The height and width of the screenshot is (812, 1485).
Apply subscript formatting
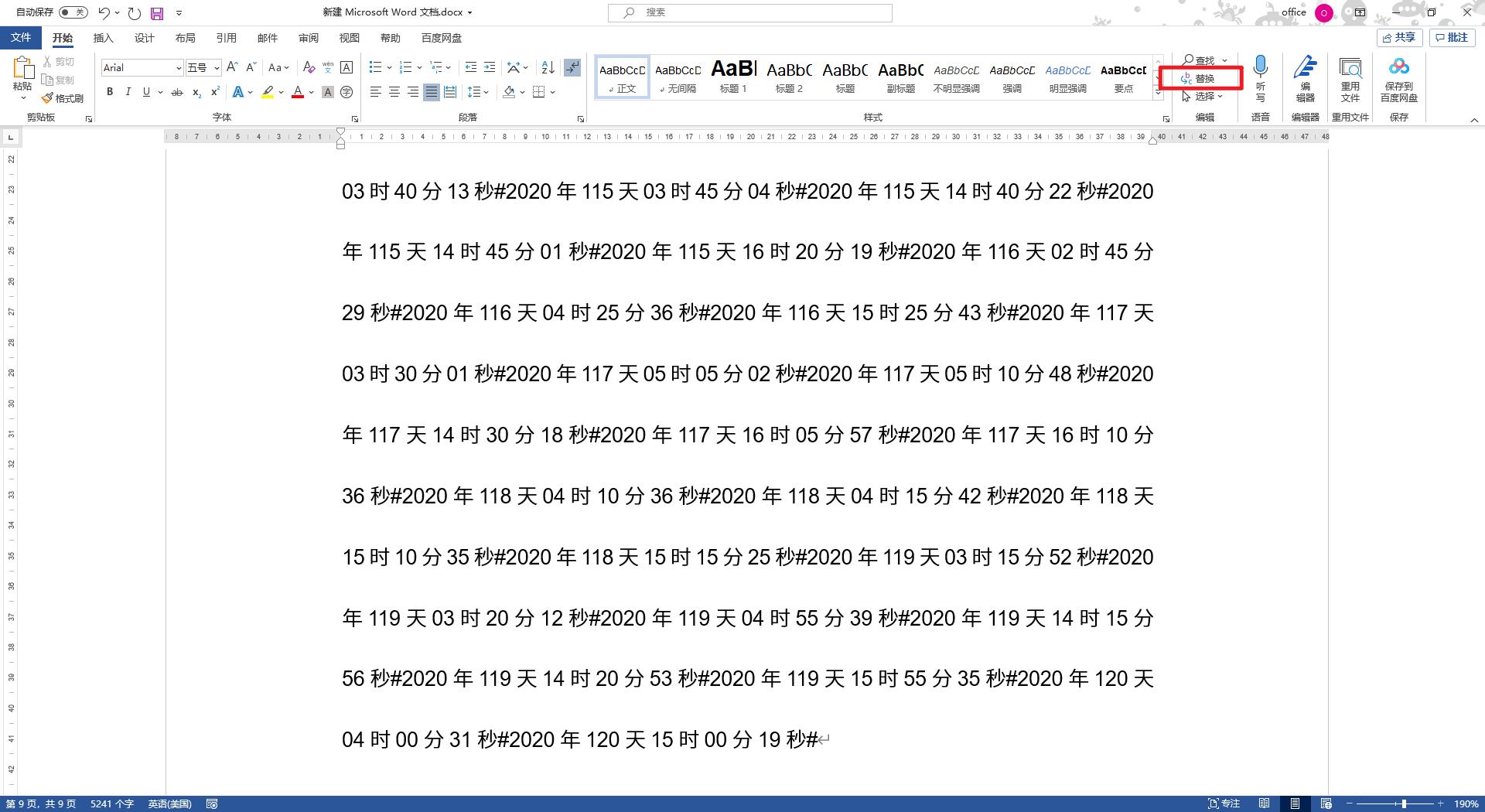[196, 92]
